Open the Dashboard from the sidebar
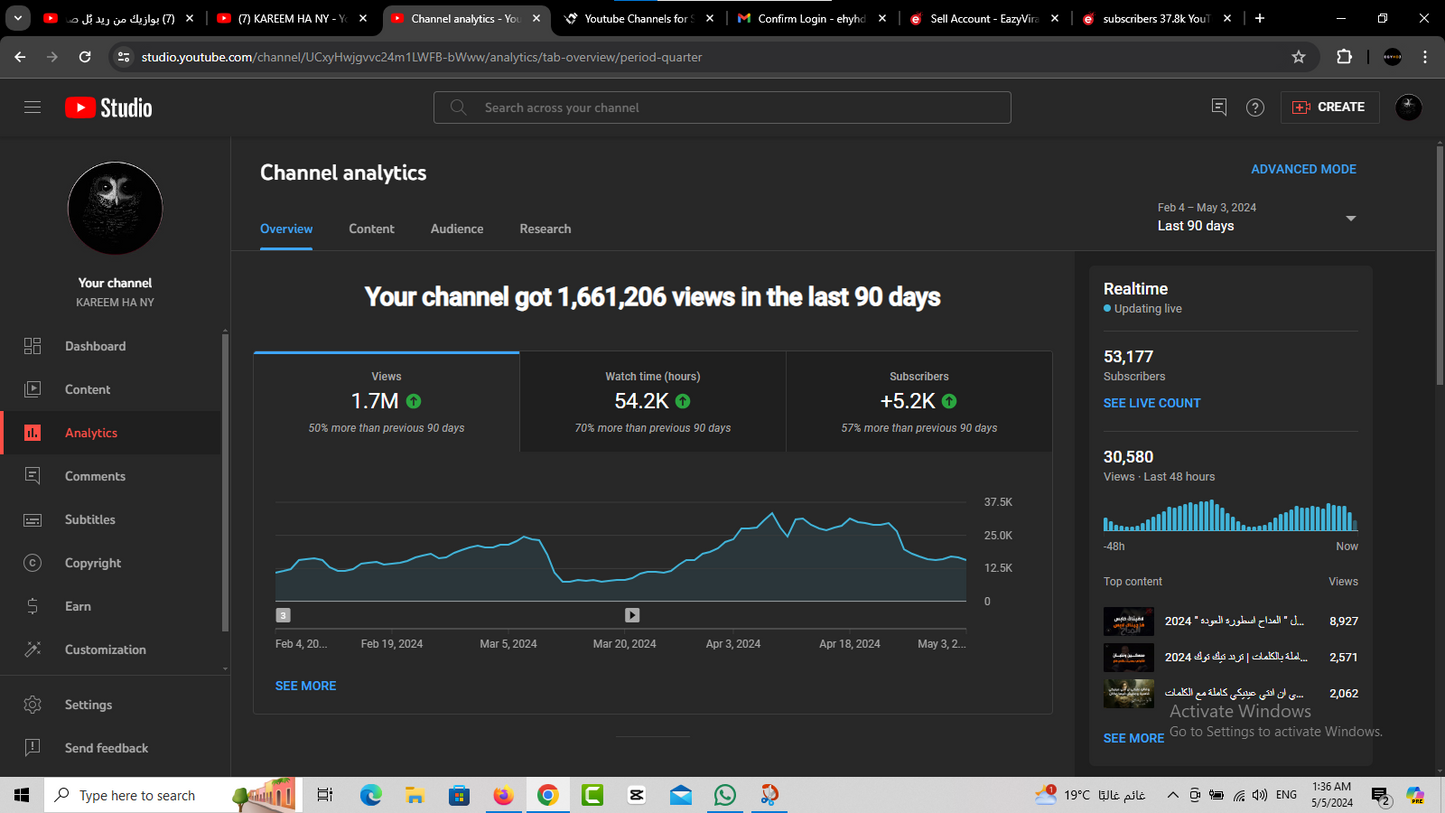1445x813 pixels. 95,346
